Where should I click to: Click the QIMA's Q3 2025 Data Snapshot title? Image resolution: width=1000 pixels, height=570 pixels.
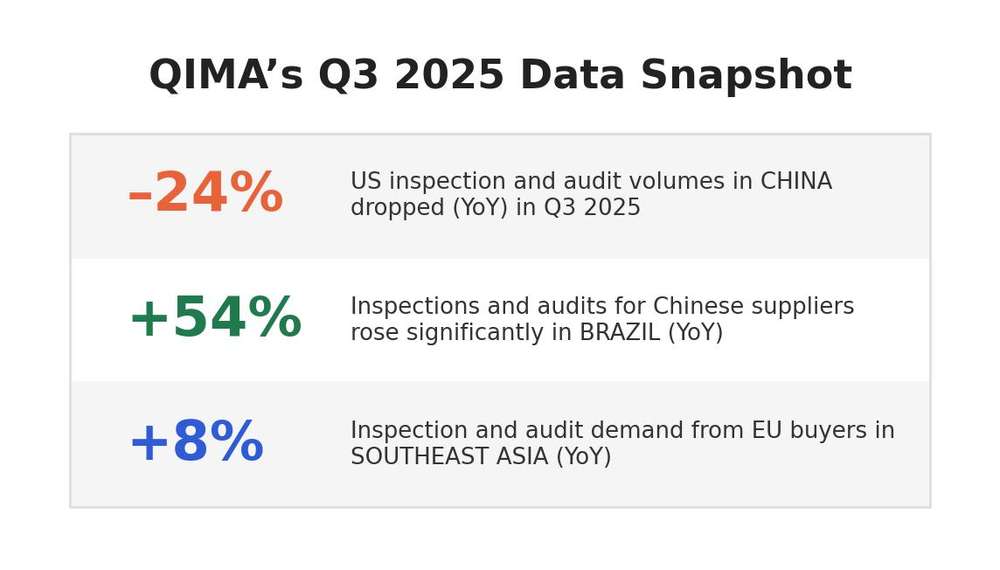(500, 75)
